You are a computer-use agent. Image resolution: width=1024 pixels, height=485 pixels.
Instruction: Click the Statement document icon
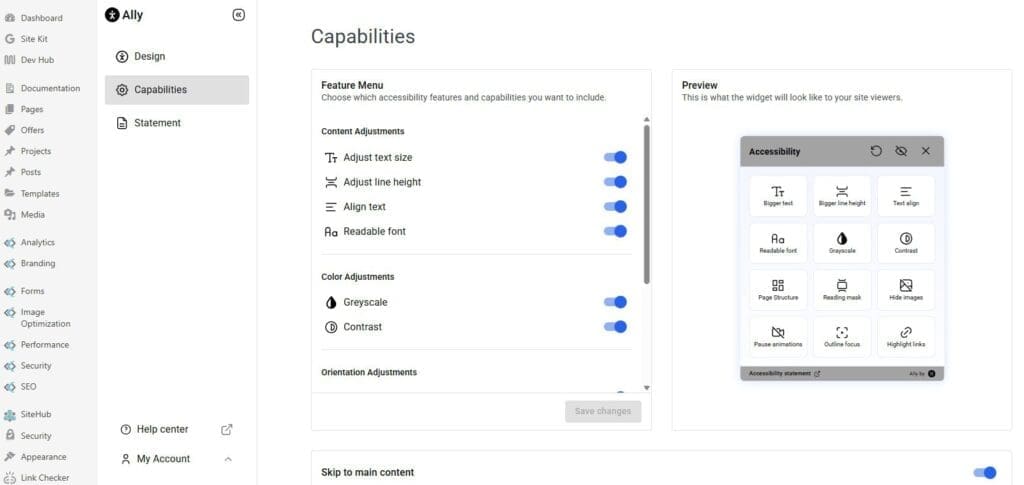121,123
